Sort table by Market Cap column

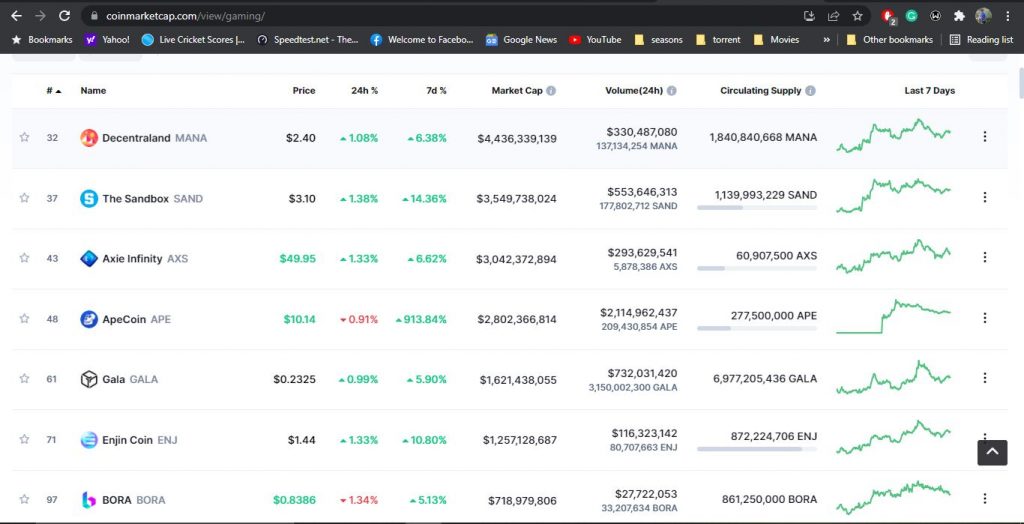pyautogui.click(x=517, y=91)
